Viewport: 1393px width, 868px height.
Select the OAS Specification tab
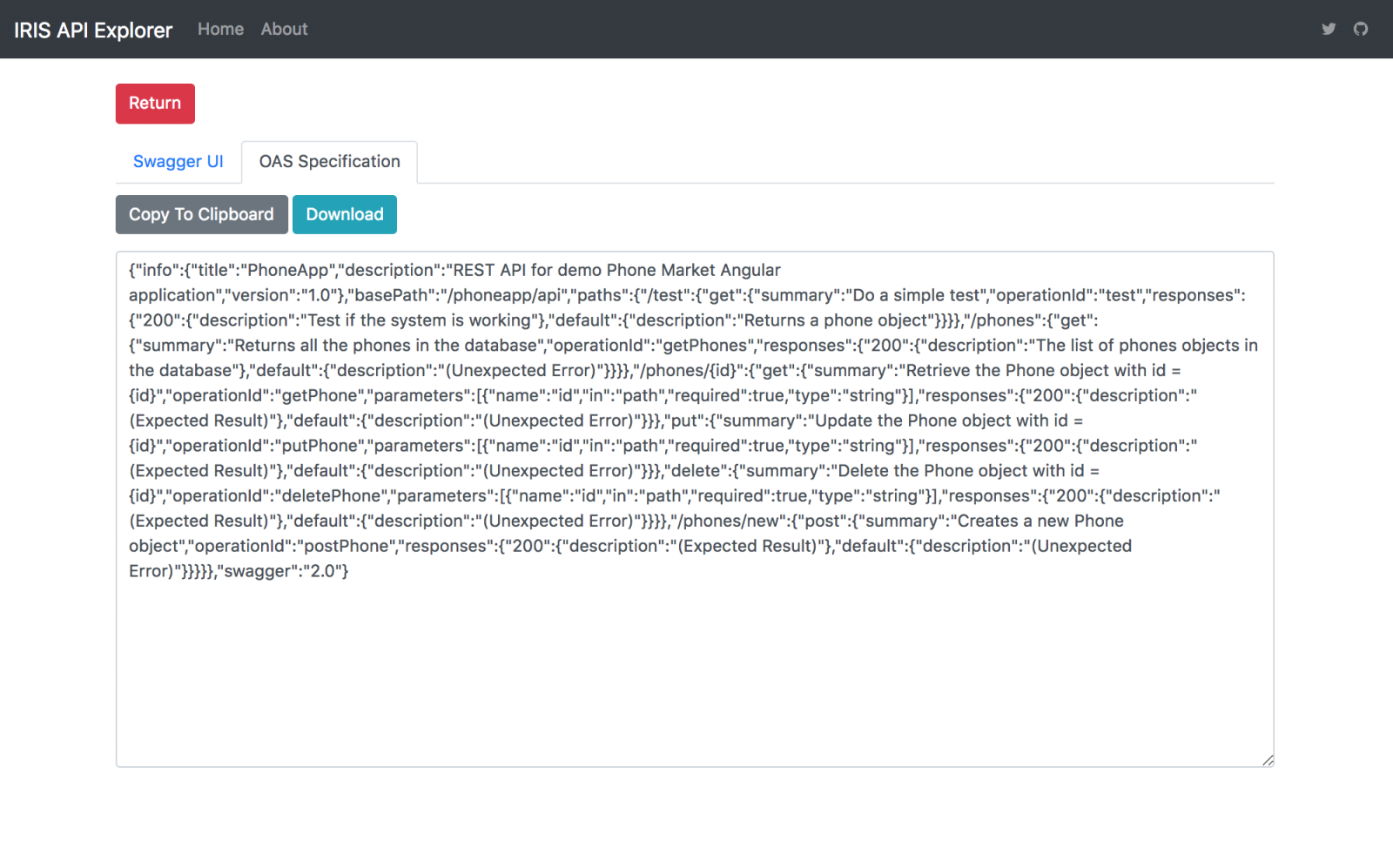point(329,162)
